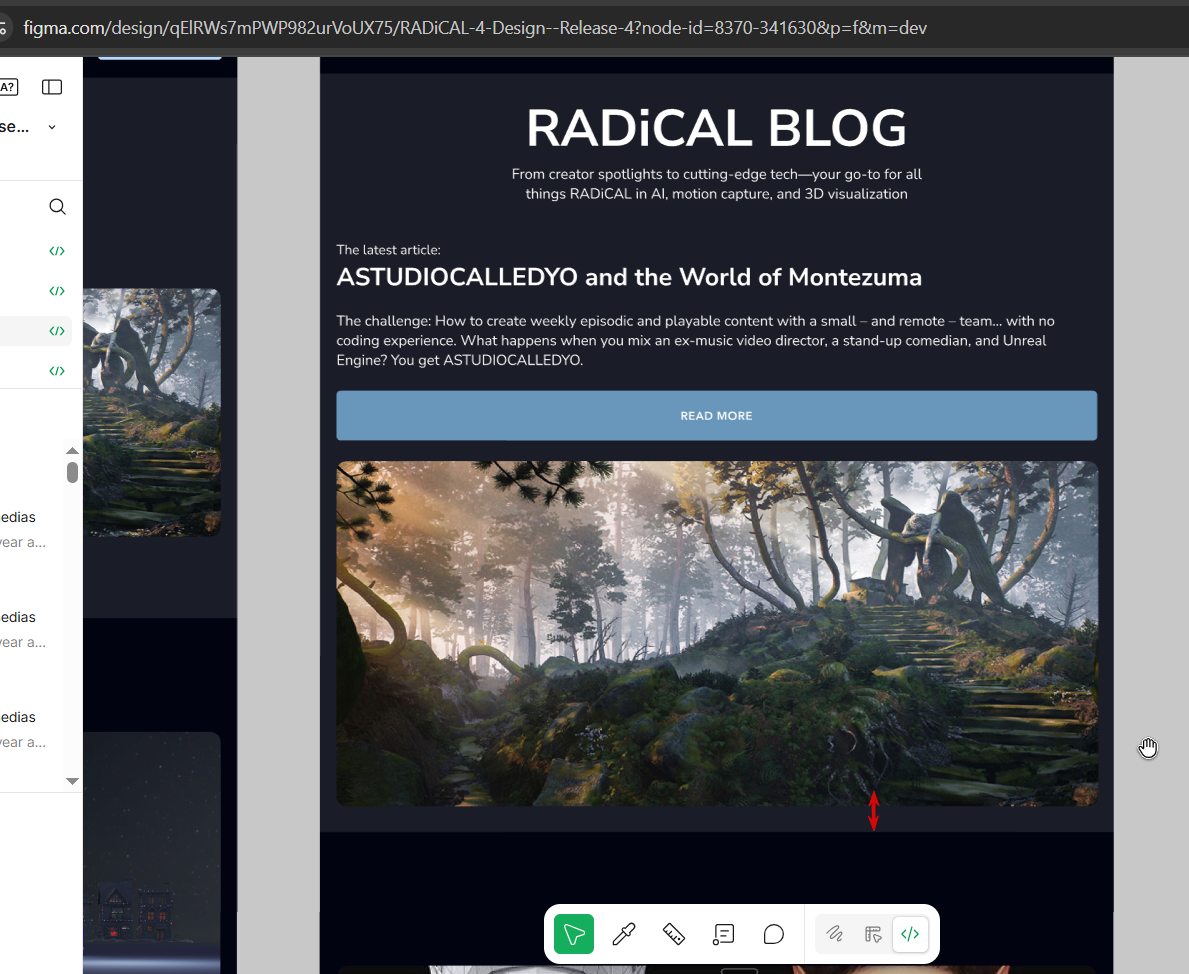The width and height of the screenshot is (1189, 974).
Task: Select the 'From creator spotlights' subtitle text
Action: pos(717,184)
